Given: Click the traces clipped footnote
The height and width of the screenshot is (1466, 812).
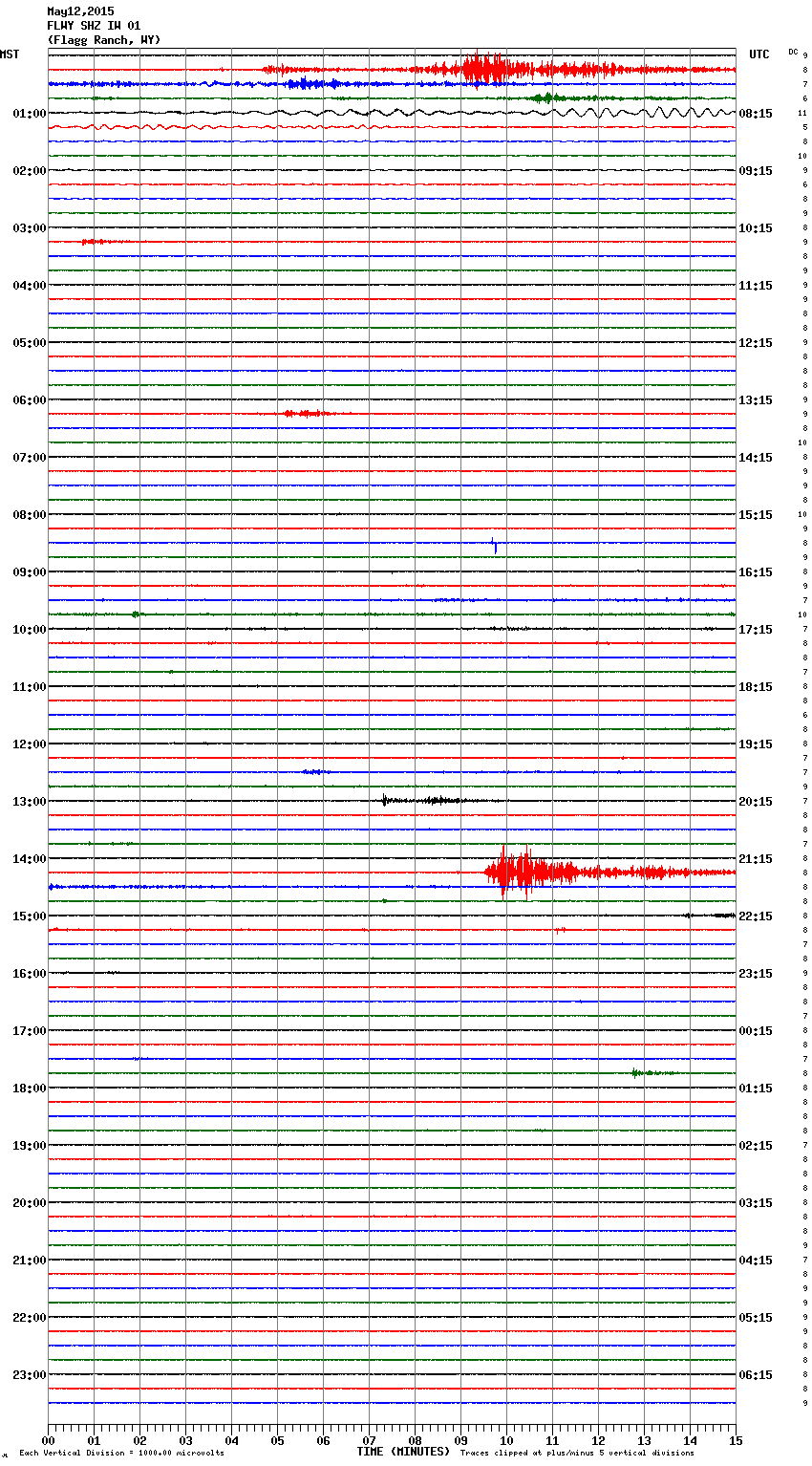Looking at the screenshot, I should tap(577, 1453).
